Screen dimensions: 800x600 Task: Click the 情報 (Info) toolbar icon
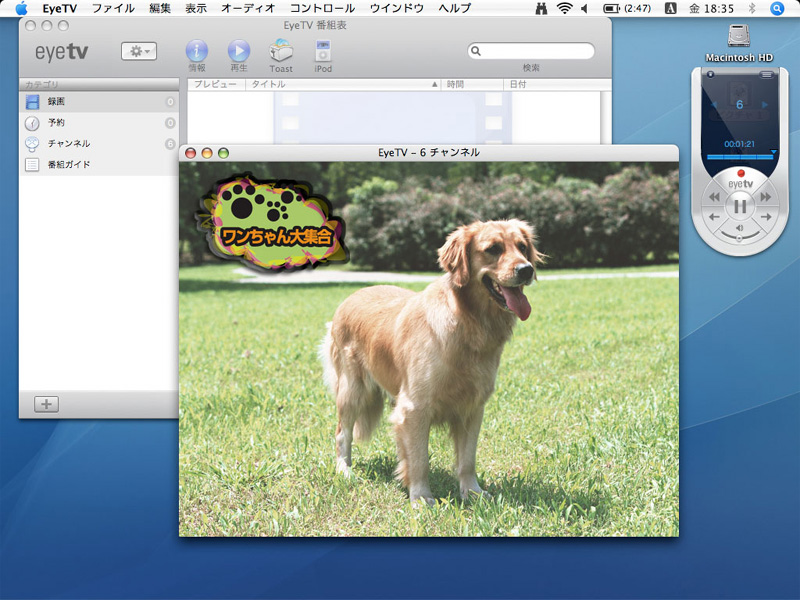coord(197,51)
